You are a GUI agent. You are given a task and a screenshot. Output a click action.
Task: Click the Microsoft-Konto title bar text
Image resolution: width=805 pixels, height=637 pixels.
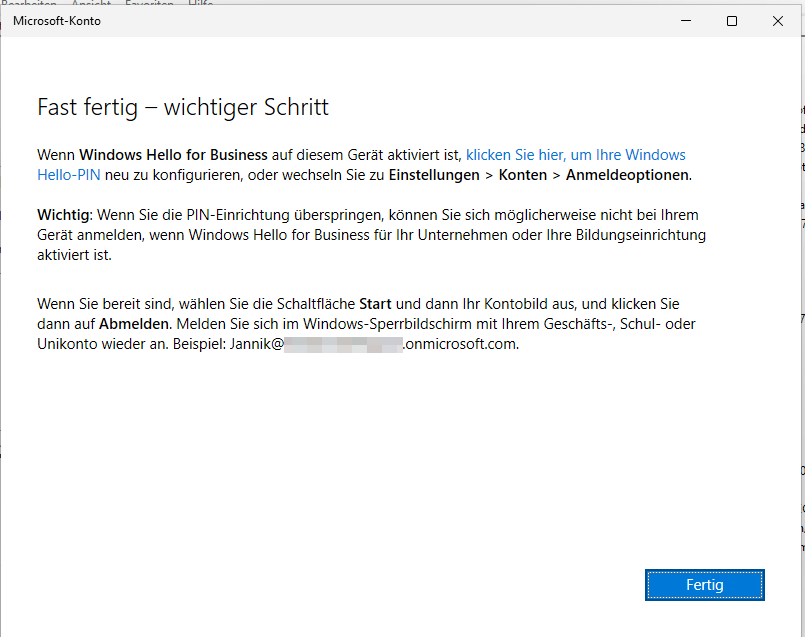pyautogui.click(x=57, y=21)
